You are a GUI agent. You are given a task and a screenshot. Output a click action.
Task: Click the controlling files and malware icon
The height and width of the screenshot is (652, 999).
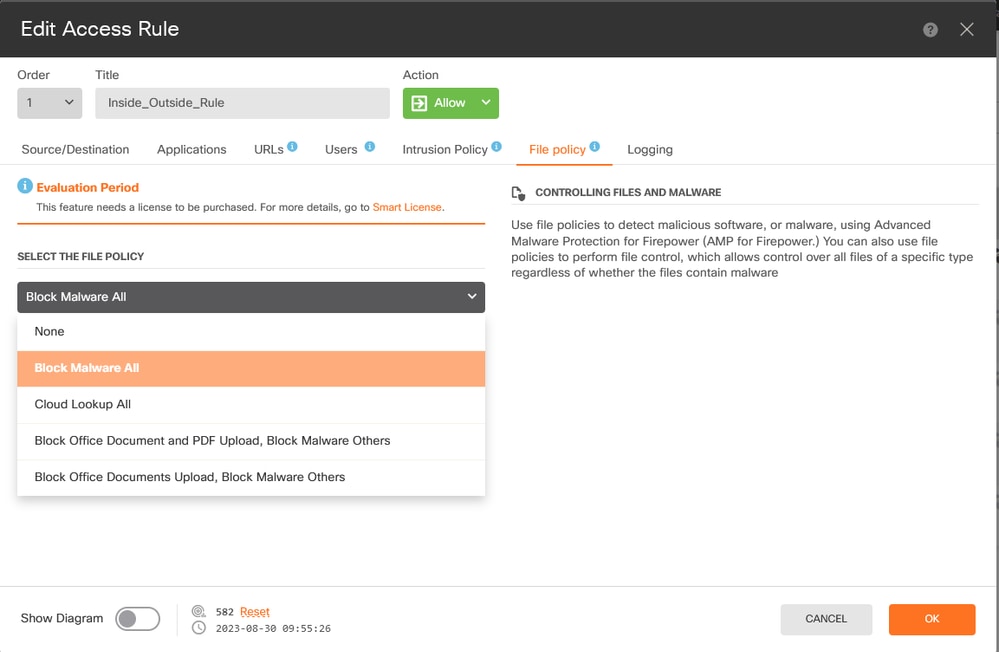518,193
